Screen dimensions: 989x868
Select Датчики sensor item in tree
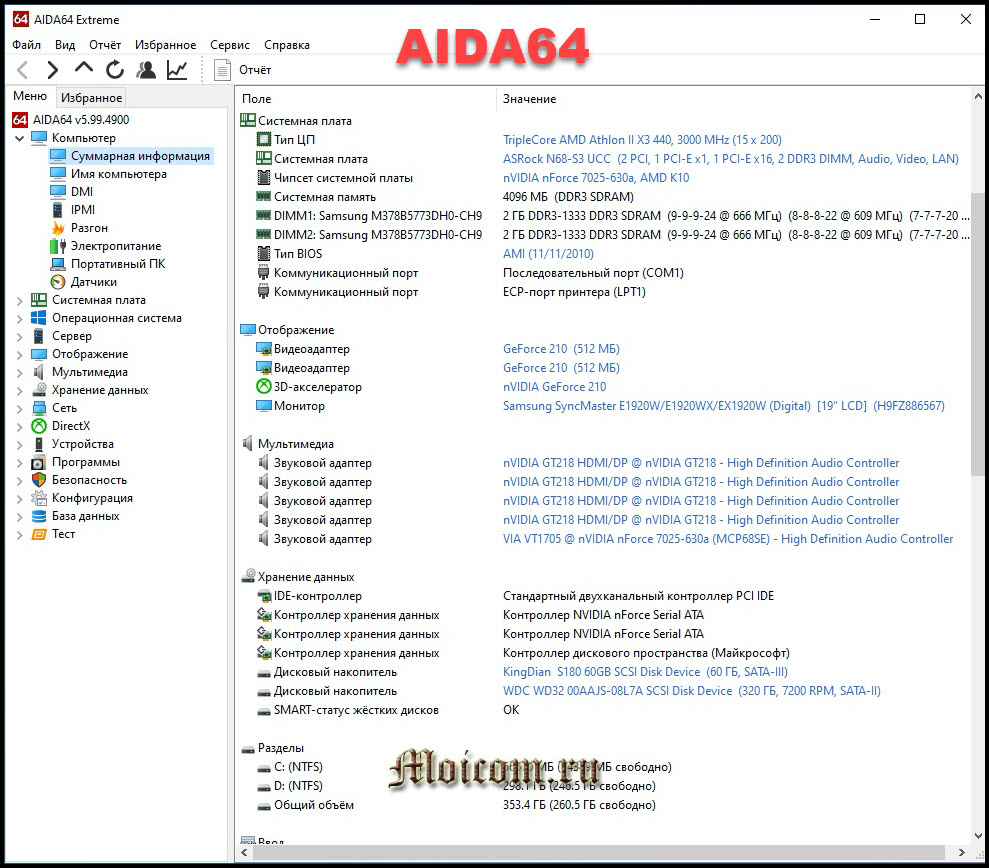93,282
